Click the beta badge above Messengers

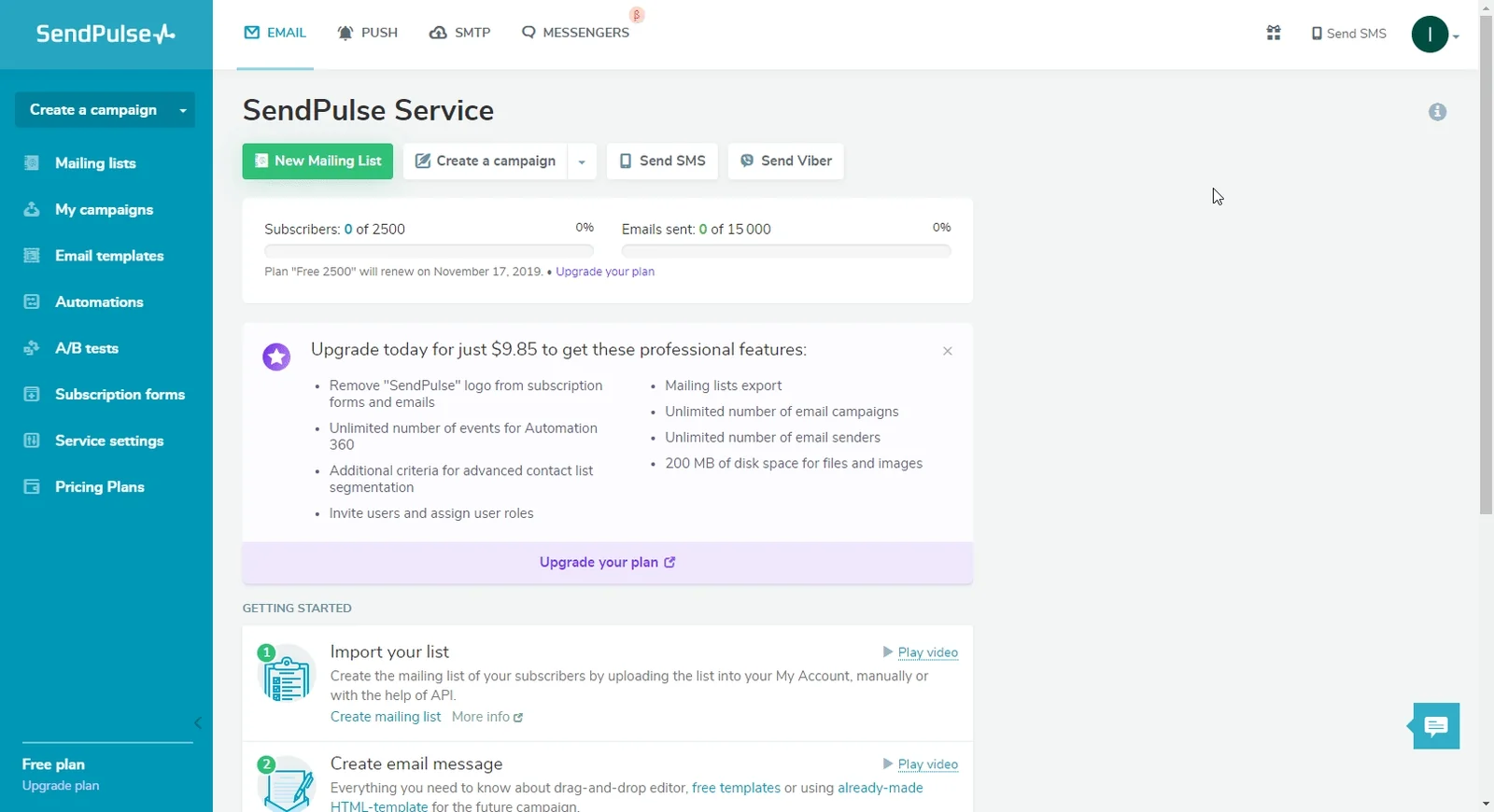pos(637,15)
